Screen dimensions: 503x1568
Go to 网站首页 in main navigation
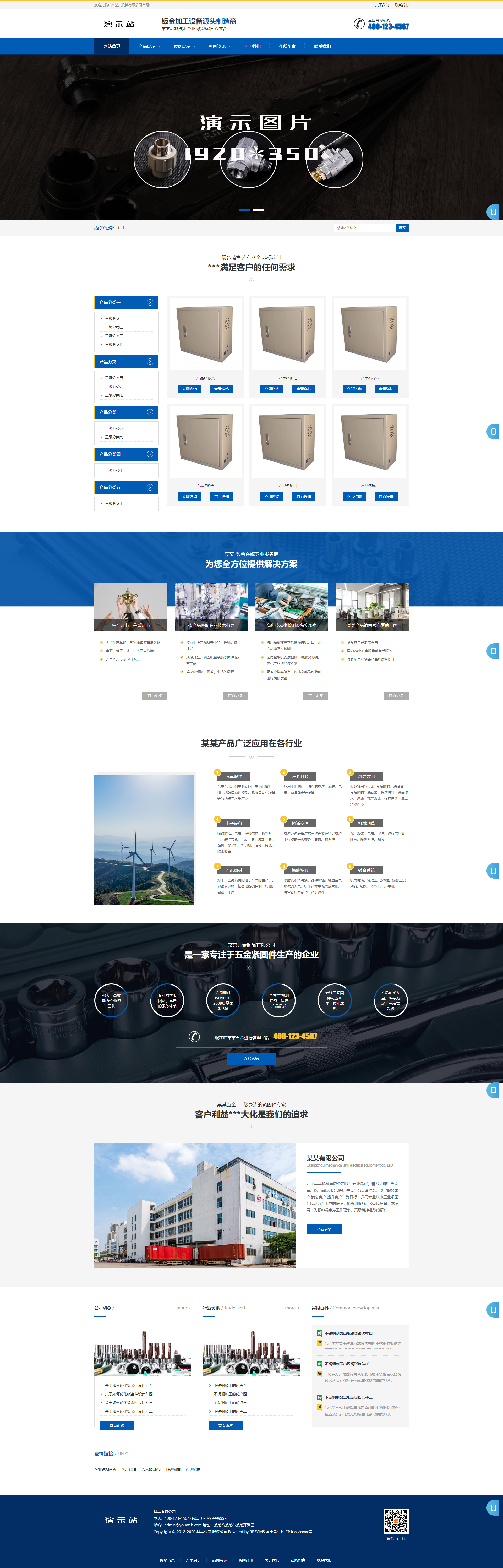click(112, 46)
